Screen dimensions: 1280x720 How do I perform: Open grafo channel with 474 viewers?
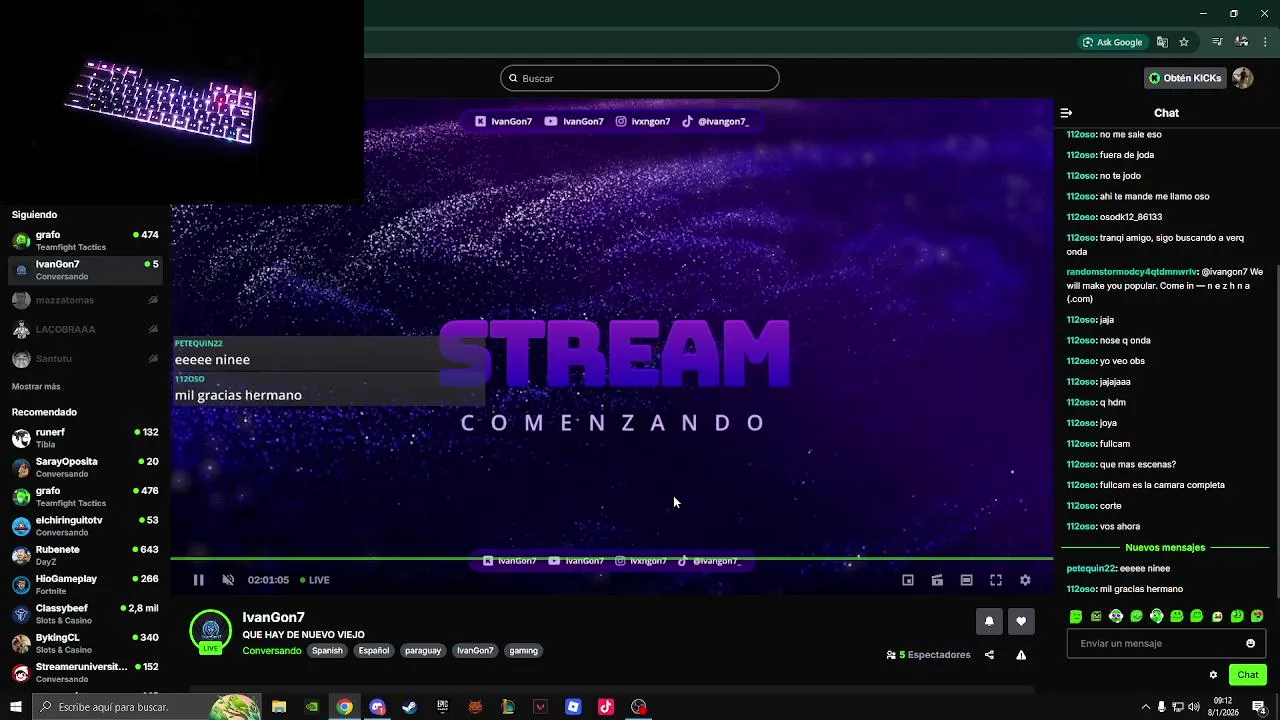pyautogui.click(x=85, y=240)
